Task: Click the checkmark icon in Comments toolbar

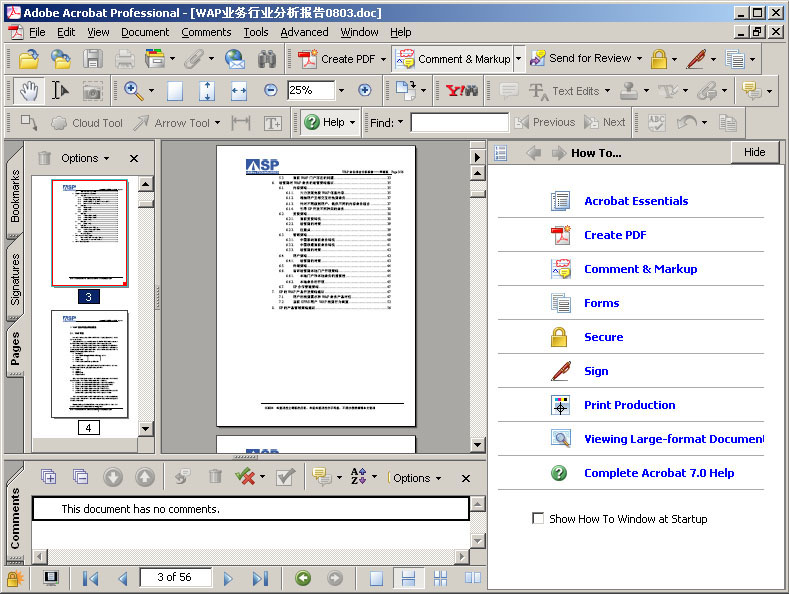Action: [x=285, y=477]
